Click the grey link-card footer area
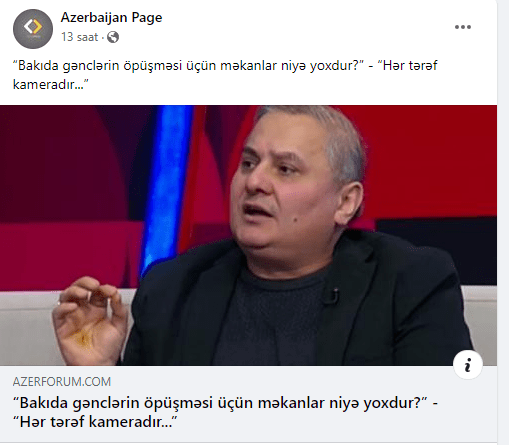 [x=248, y=403]
